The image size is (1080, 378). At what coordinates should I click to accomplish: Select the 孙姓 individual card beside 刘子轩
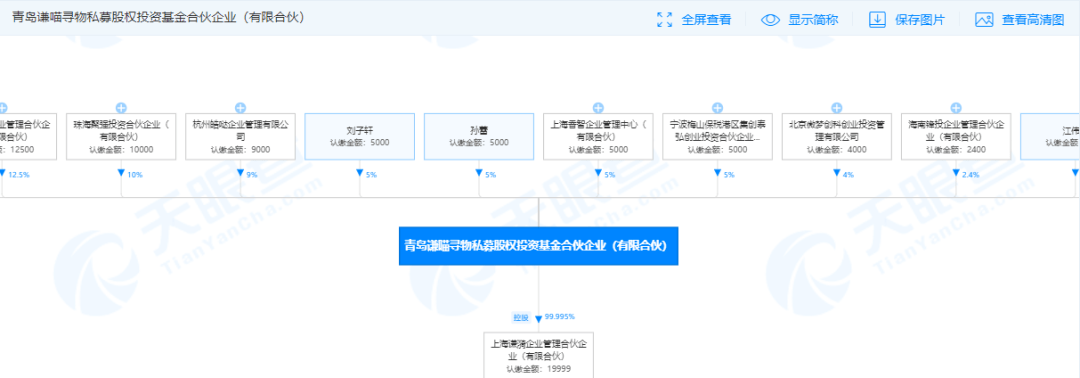click(x=479, y=136)
